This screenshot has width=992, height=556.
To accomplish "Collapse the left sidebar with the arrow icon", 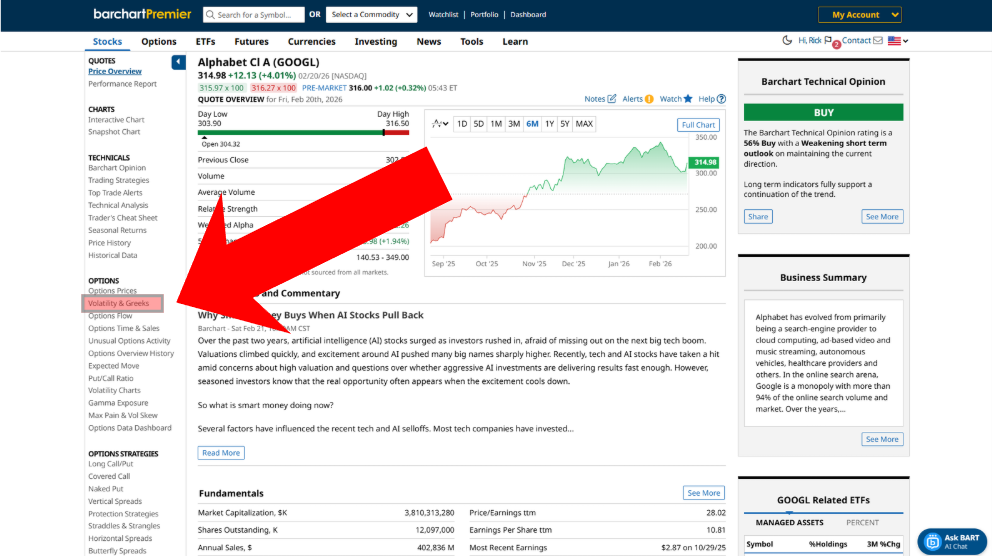I will [179, 62].
